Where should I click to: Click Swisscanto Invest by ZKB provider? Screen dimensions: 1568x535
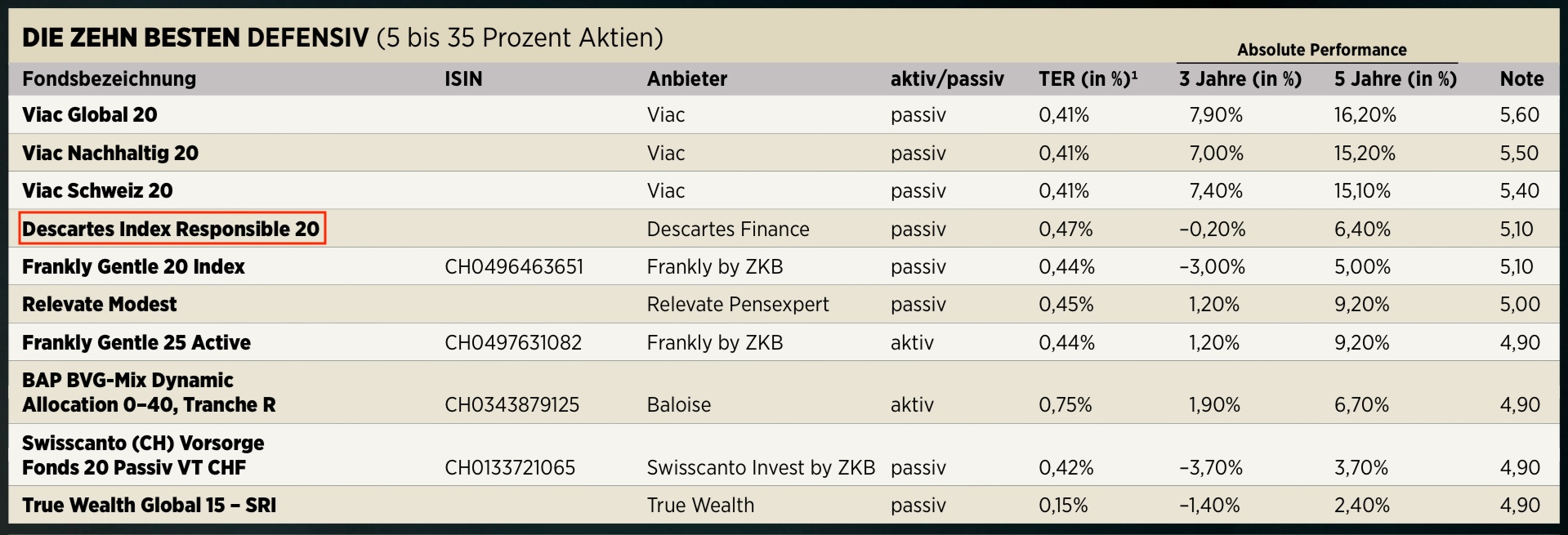[761, 468]
